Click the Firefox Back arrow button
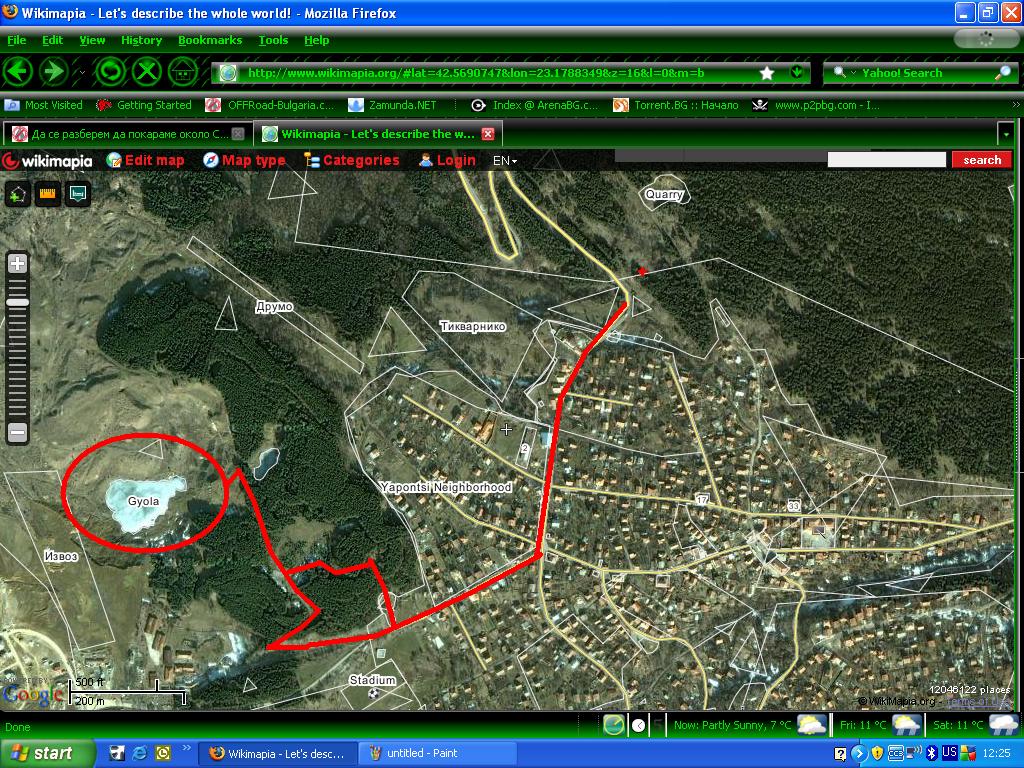 coord(18,71)
